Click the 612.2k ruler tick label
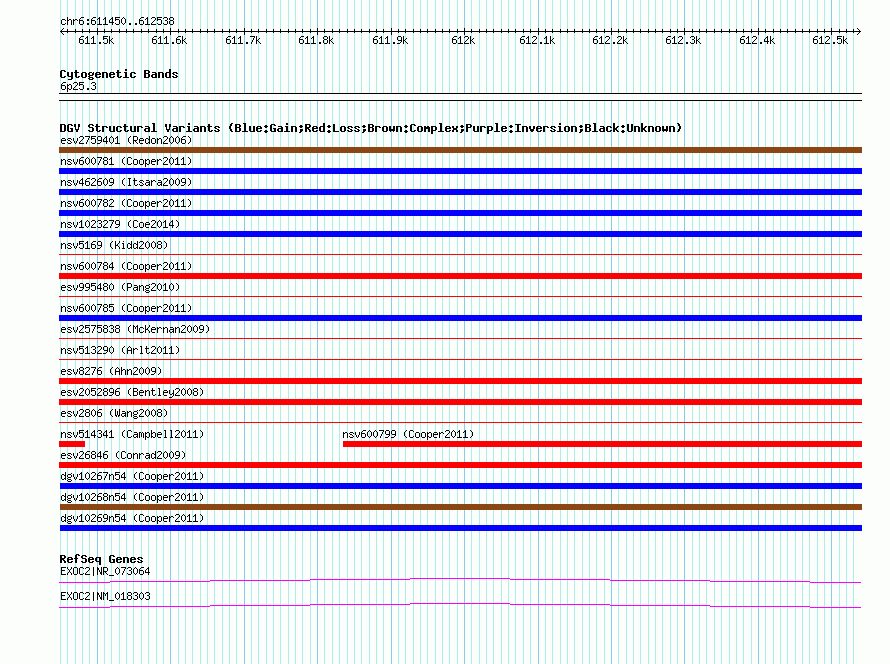 coord(610,40)
